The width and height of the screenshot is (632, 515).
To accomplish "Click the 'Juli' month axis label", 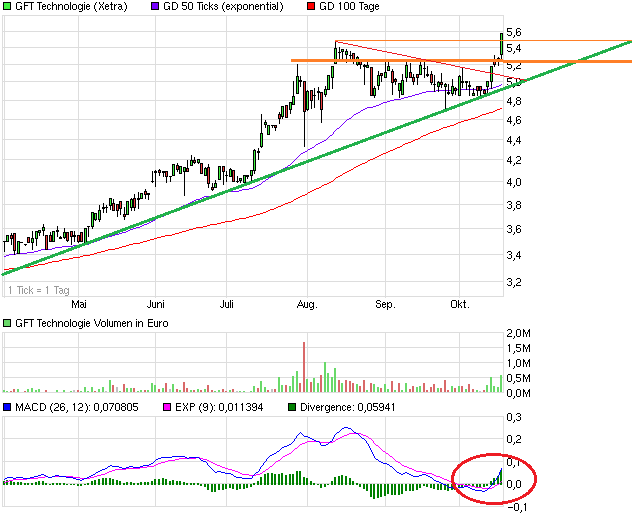I will coord(227,304).
